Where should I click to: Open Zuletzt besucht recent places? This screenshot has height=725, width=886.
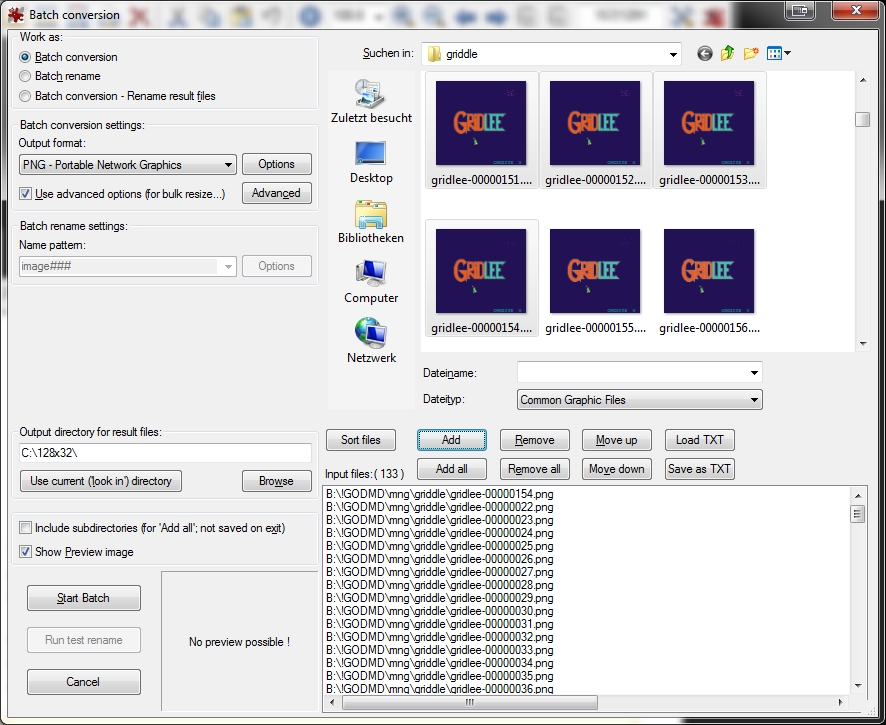click(371, 101)
